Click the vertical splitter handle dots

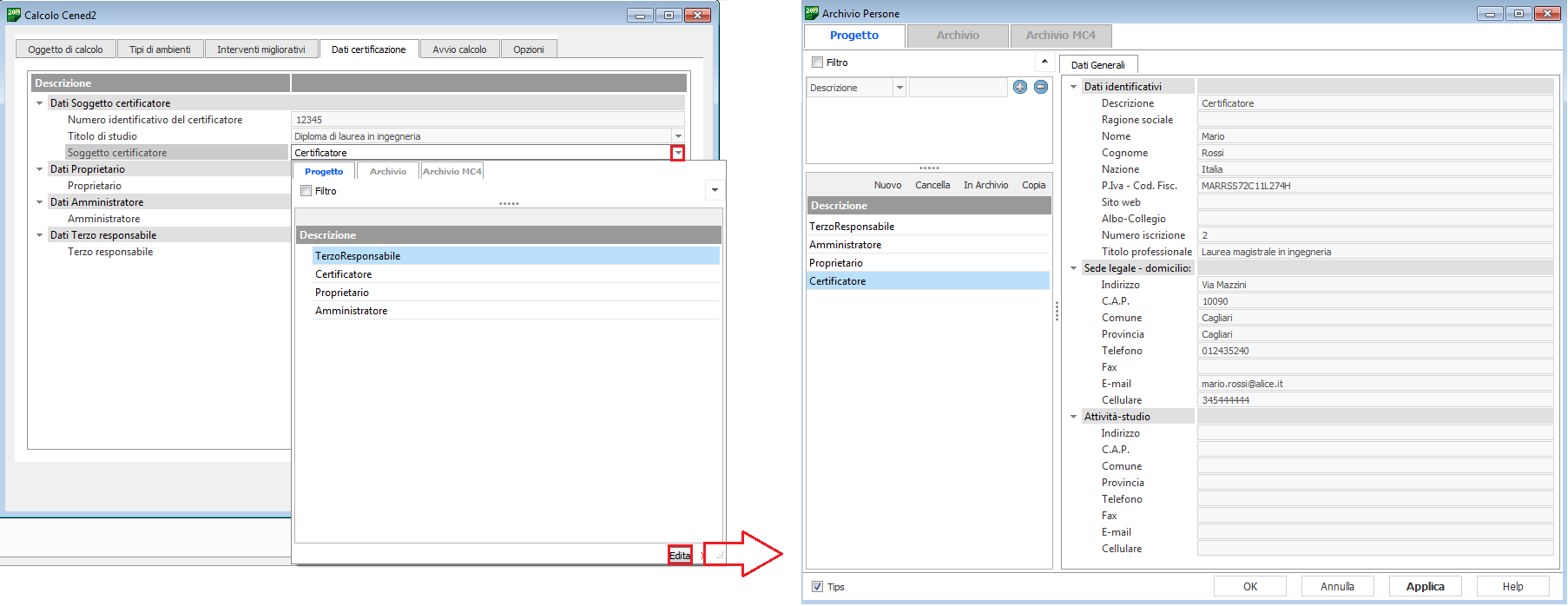pos(1057,311)
